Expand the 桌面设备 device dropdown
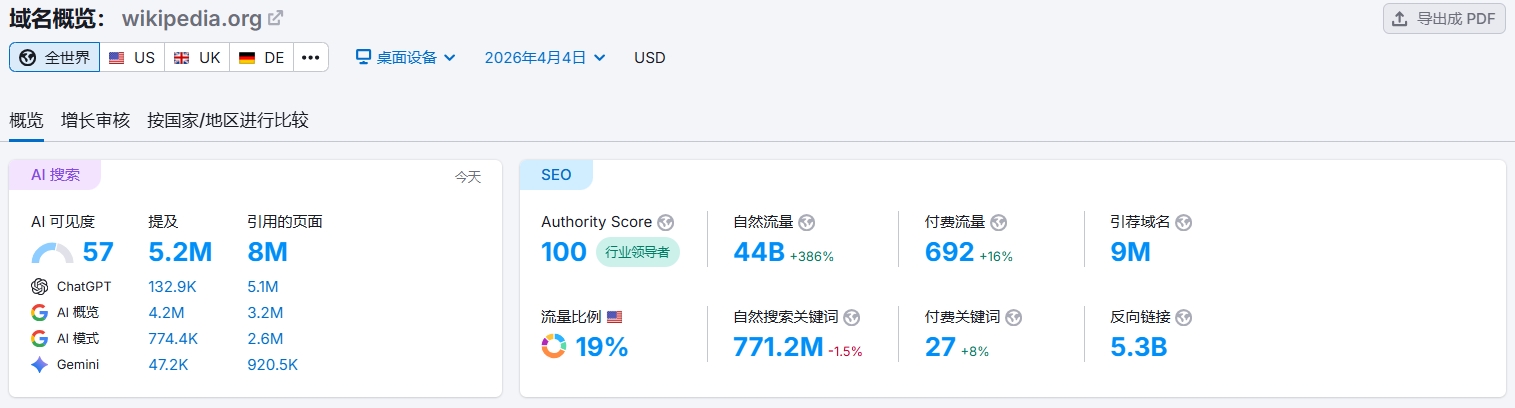Image resolution: width=1515 pixels, height=408 pixels. 406,57
